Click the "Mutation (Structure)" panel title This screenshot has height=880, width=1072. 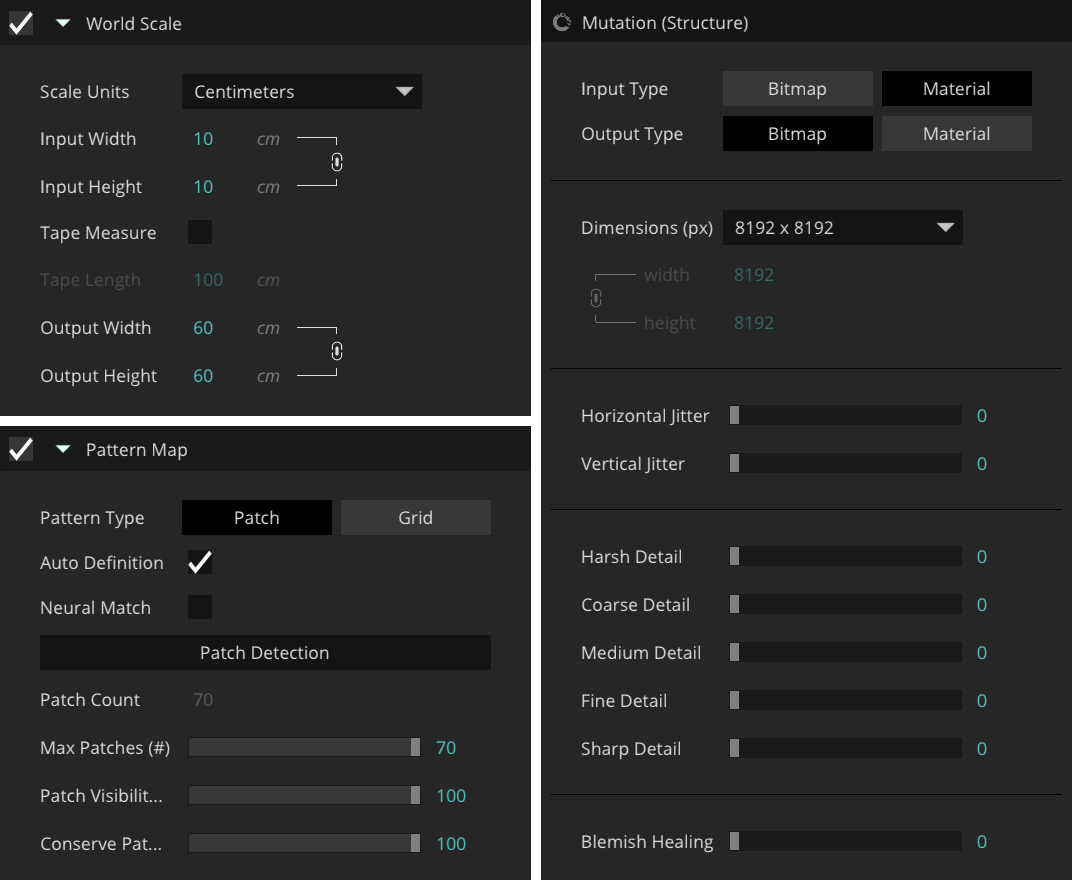tap(665, 23)
